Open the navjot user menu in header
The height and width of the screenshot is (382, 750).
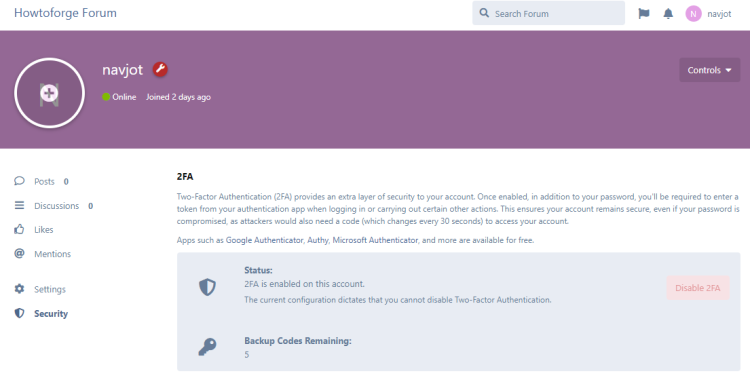(708, 14)
